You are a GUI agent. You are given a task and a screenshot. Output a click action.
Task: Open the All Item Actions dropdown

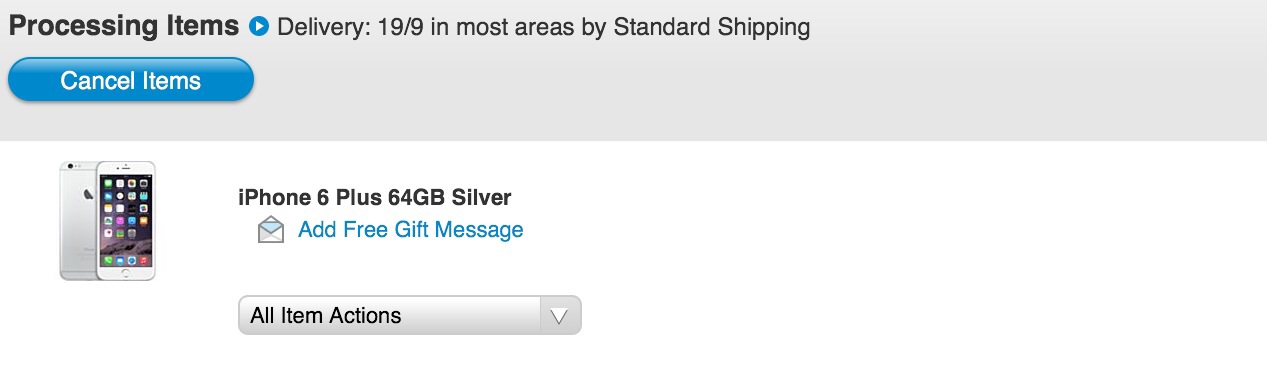409,315
